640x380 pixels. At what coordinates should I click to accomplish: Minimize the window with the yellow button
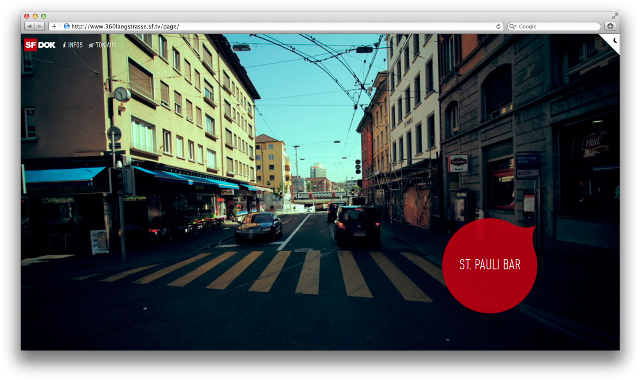[35, 16]
